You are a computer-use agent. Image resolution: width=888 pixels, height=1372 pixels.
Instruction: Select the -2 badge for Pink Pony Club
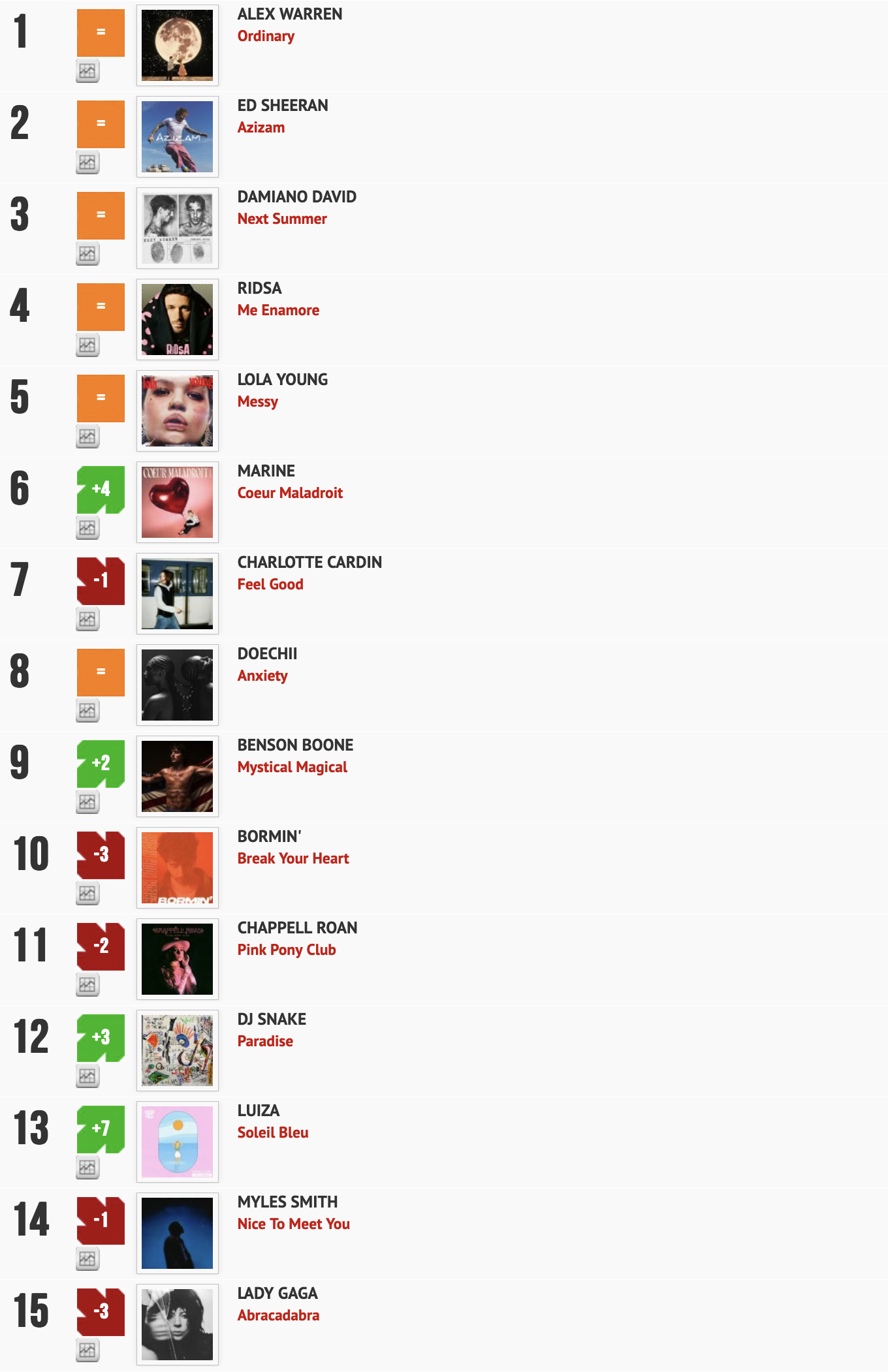point(100,945)
